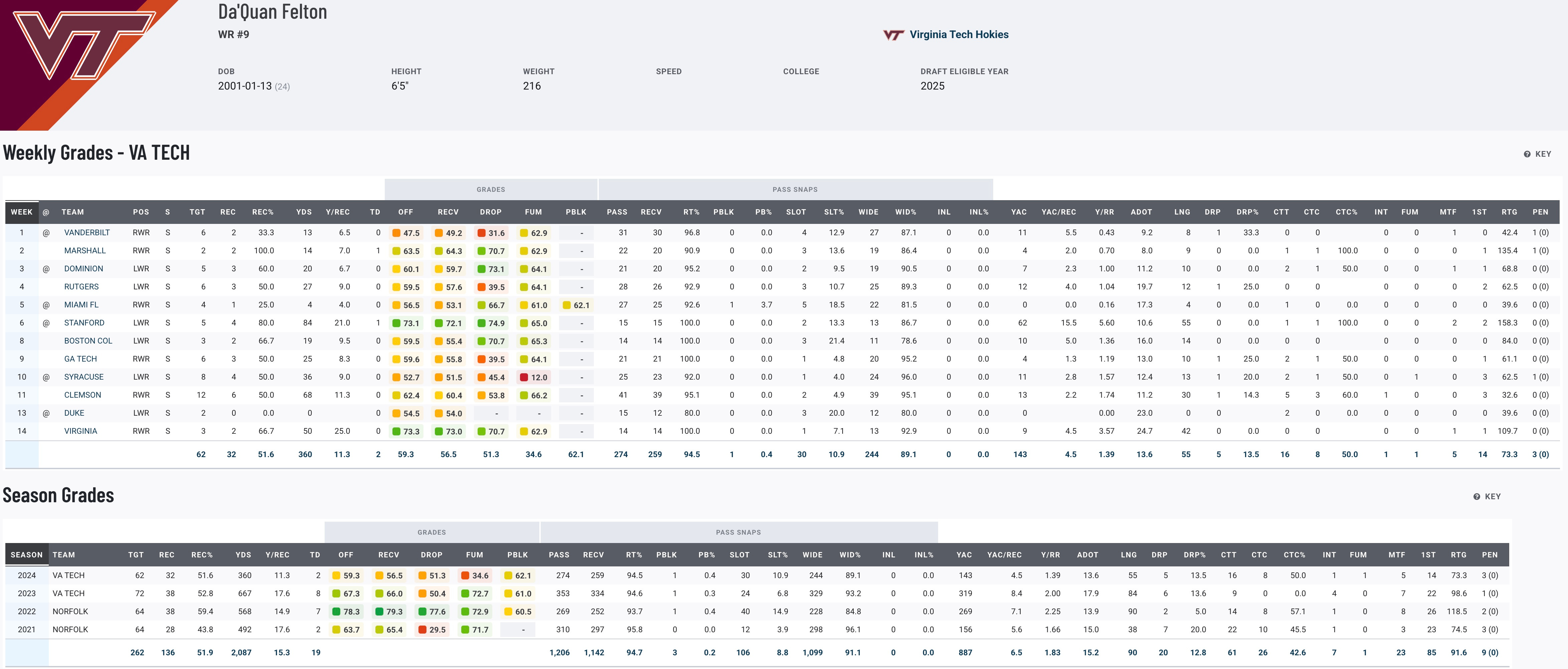Sort season table by SEASON column header
This screenshot has width=1568, height=669.
click(x=26, y=555)
